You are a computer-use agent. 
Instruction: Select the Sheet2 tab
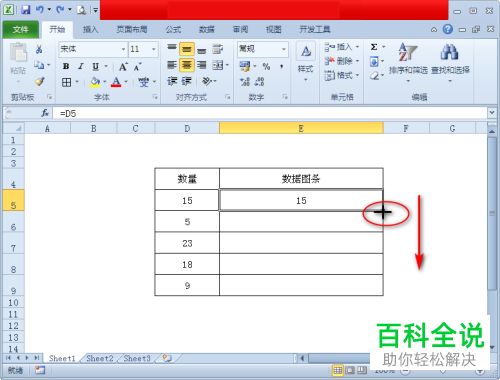[100, 359]
